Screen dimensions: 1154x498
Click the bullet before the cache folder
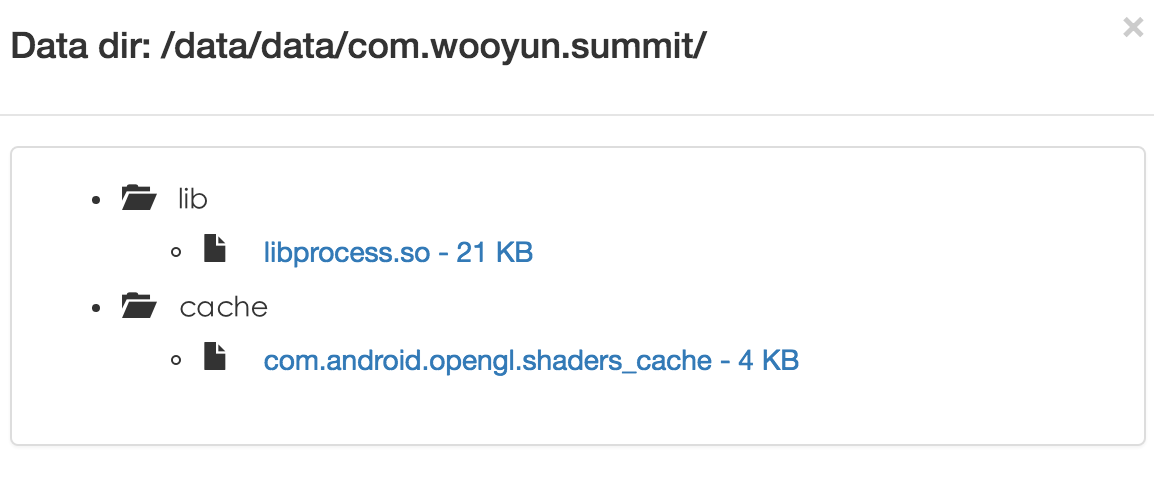pyautogui.click(x=96, y=309)
